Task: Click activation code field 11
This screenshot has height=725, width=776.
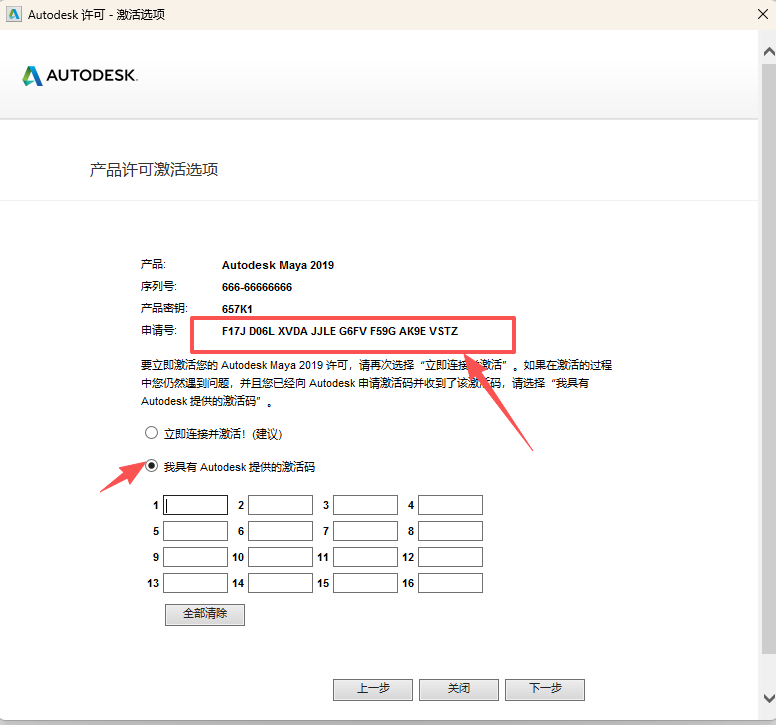Action: pos(365,557)
